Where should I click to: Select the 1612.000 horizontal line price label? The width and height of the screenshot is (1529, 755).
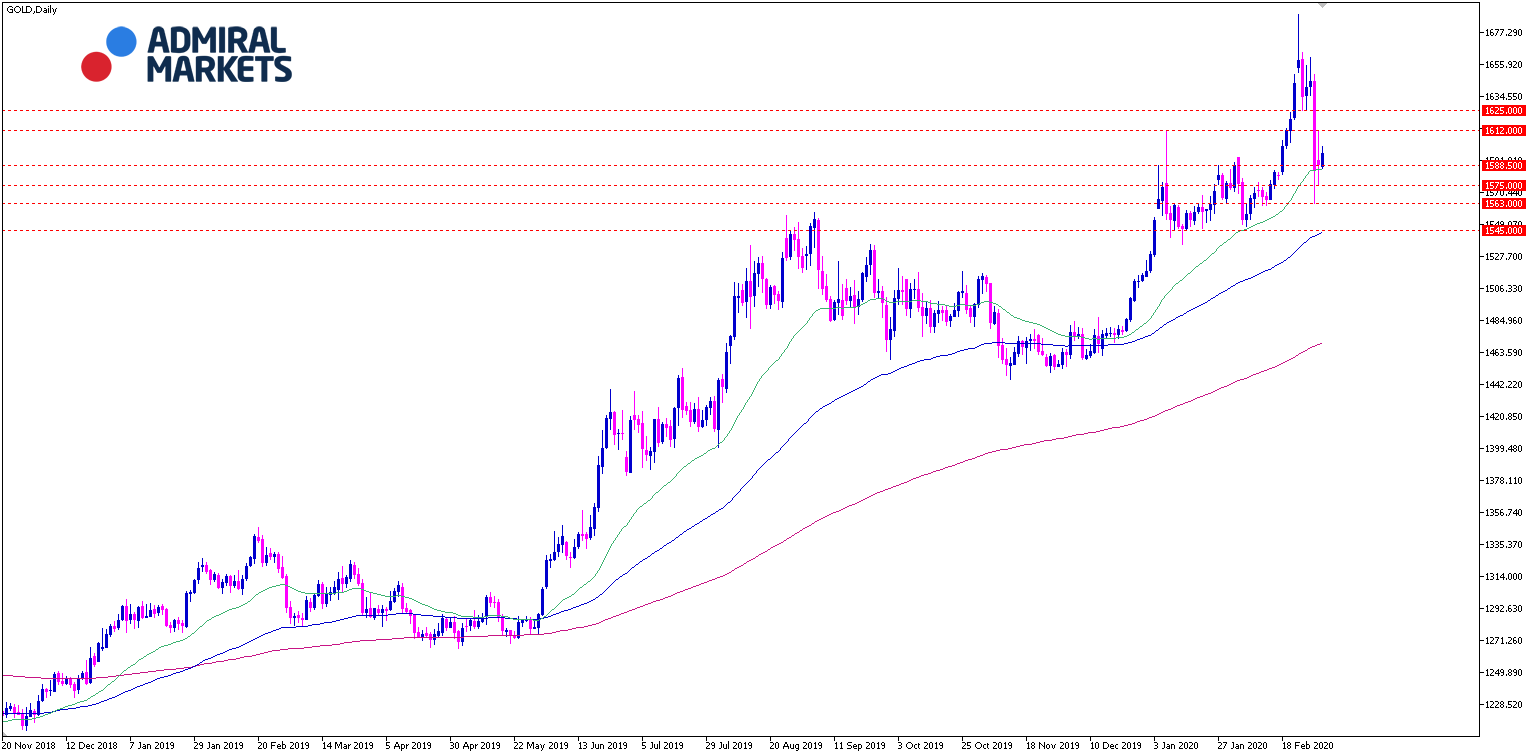tap(1505, 131)
